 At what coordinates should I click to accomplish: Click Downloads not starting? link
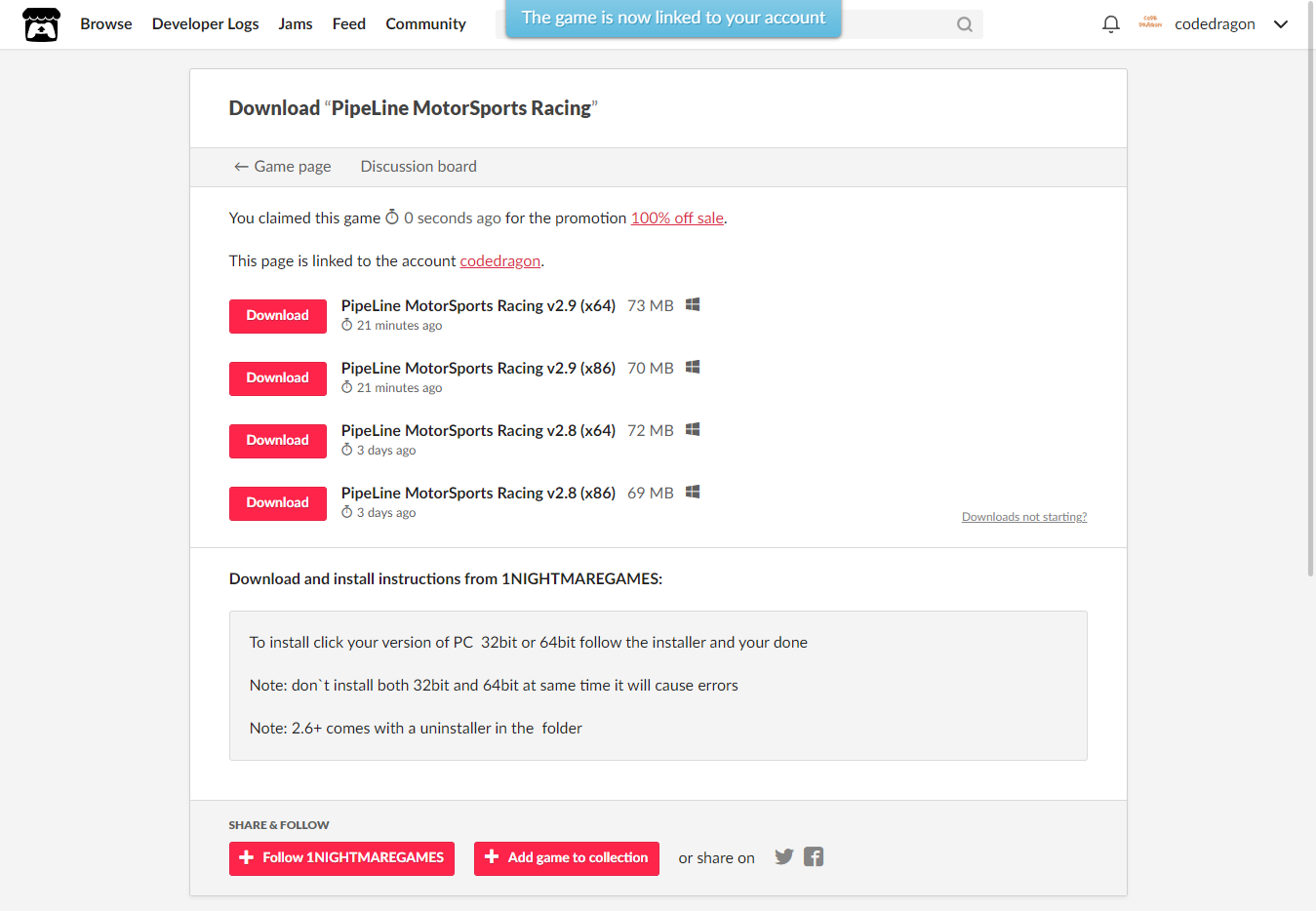(x=1024, y=517)
